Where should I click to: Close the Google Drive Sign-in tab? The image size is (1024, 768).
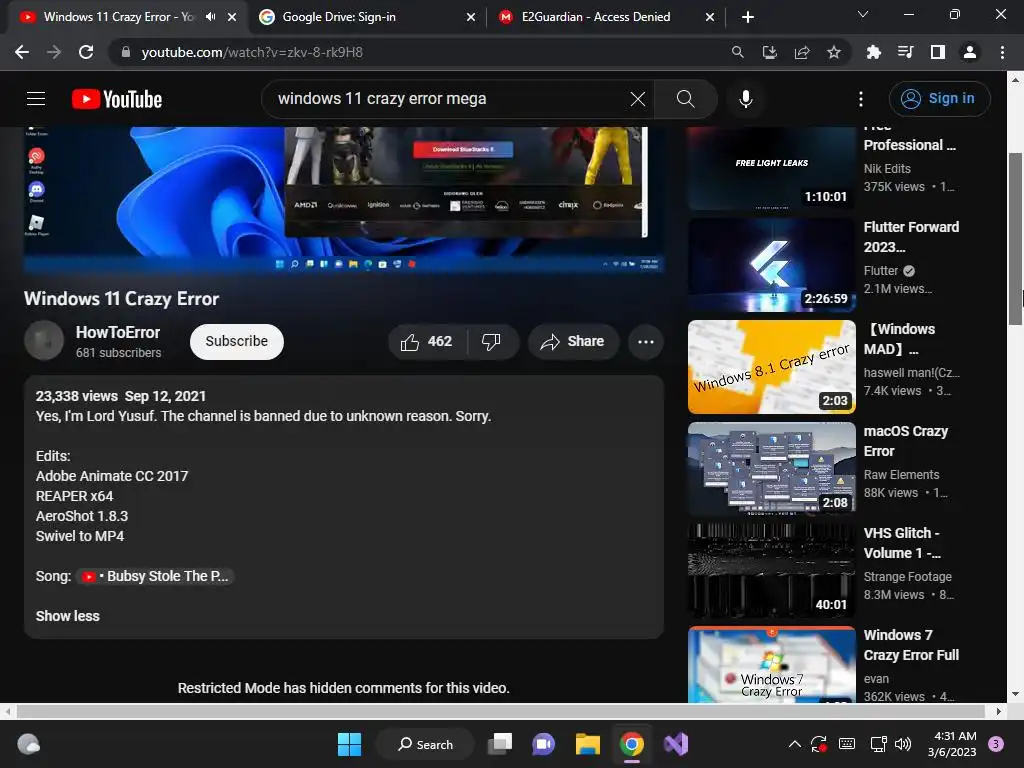coord(471,17)
